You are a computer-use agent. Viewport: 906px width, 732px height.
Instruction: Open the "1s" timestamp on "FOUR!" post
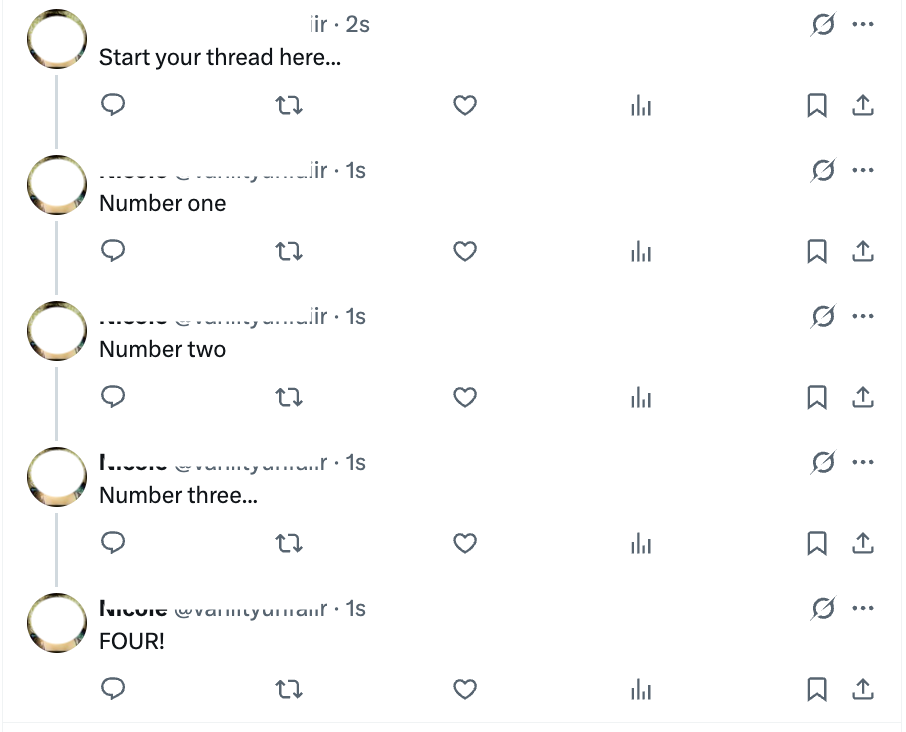click(356, 609)
